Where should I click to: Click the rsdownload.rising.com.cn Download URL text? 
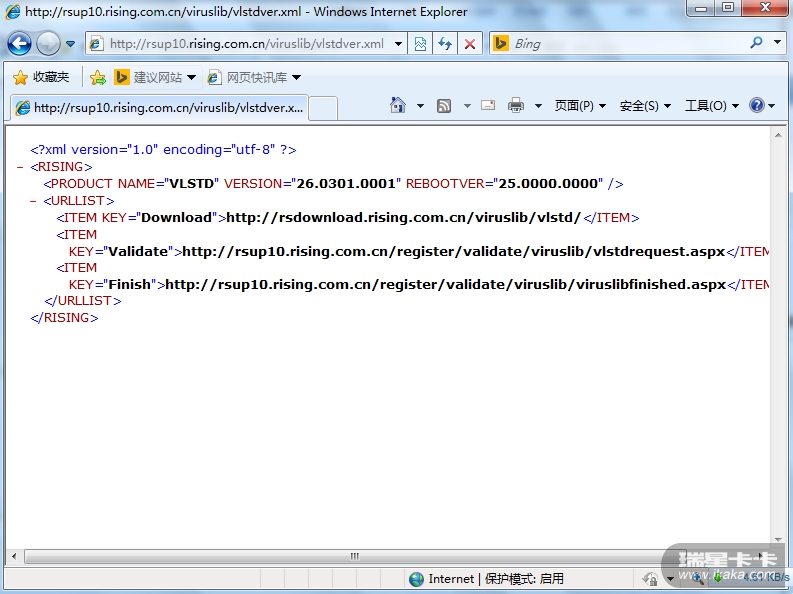pos(404,218)
